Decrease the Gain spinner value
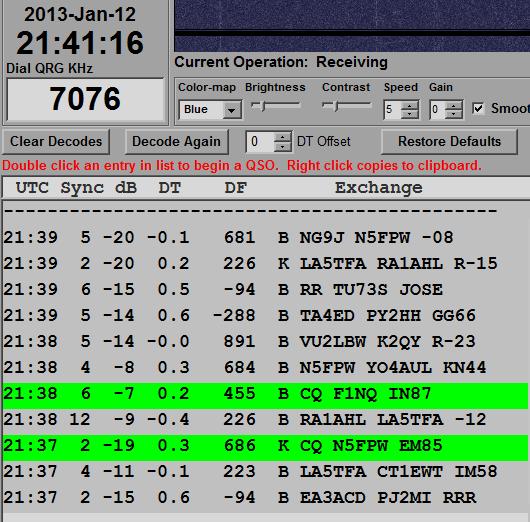530x522 pixels. coord(454,114)
